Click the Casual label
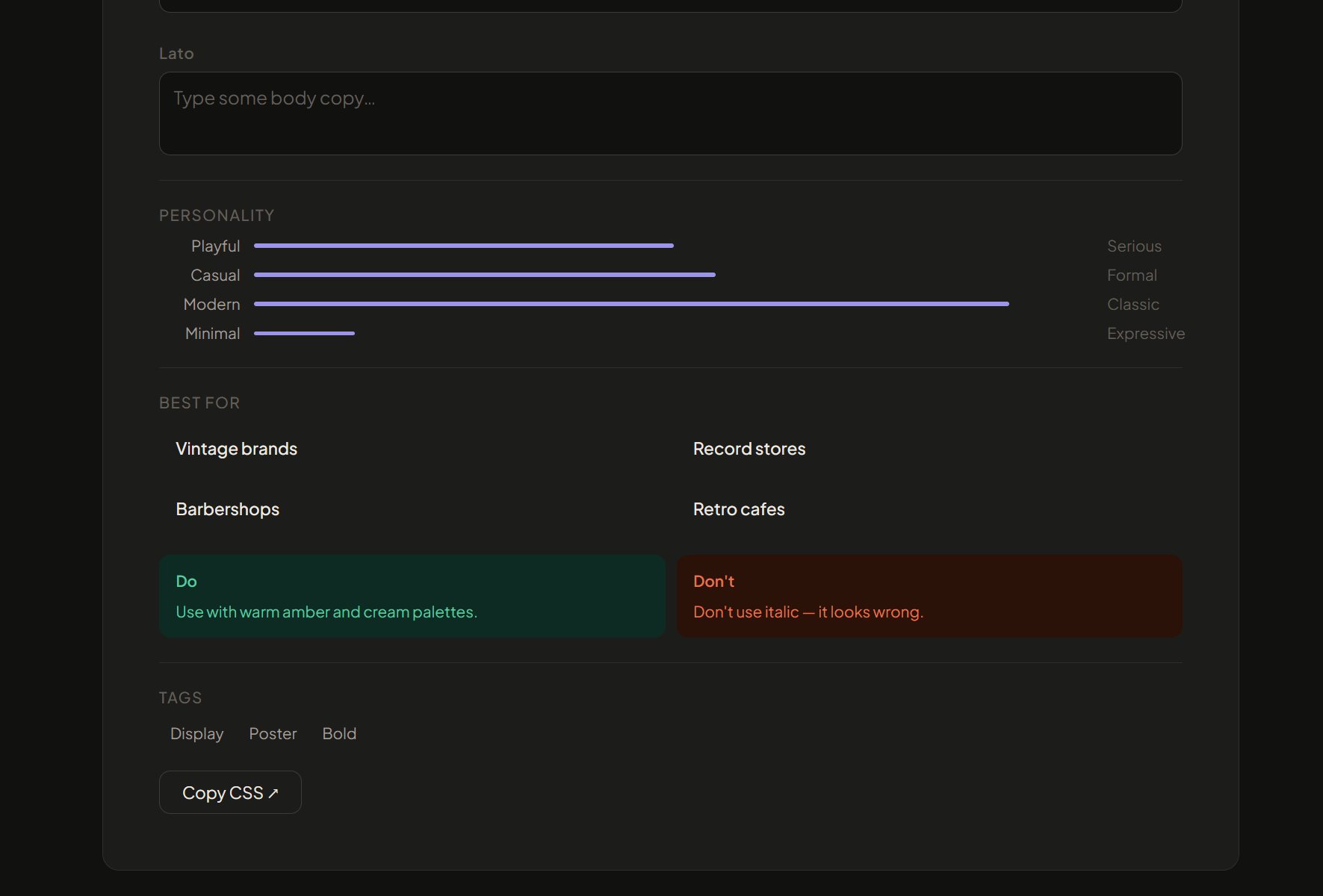This screenshot has height=896, width=1323. 215,276
